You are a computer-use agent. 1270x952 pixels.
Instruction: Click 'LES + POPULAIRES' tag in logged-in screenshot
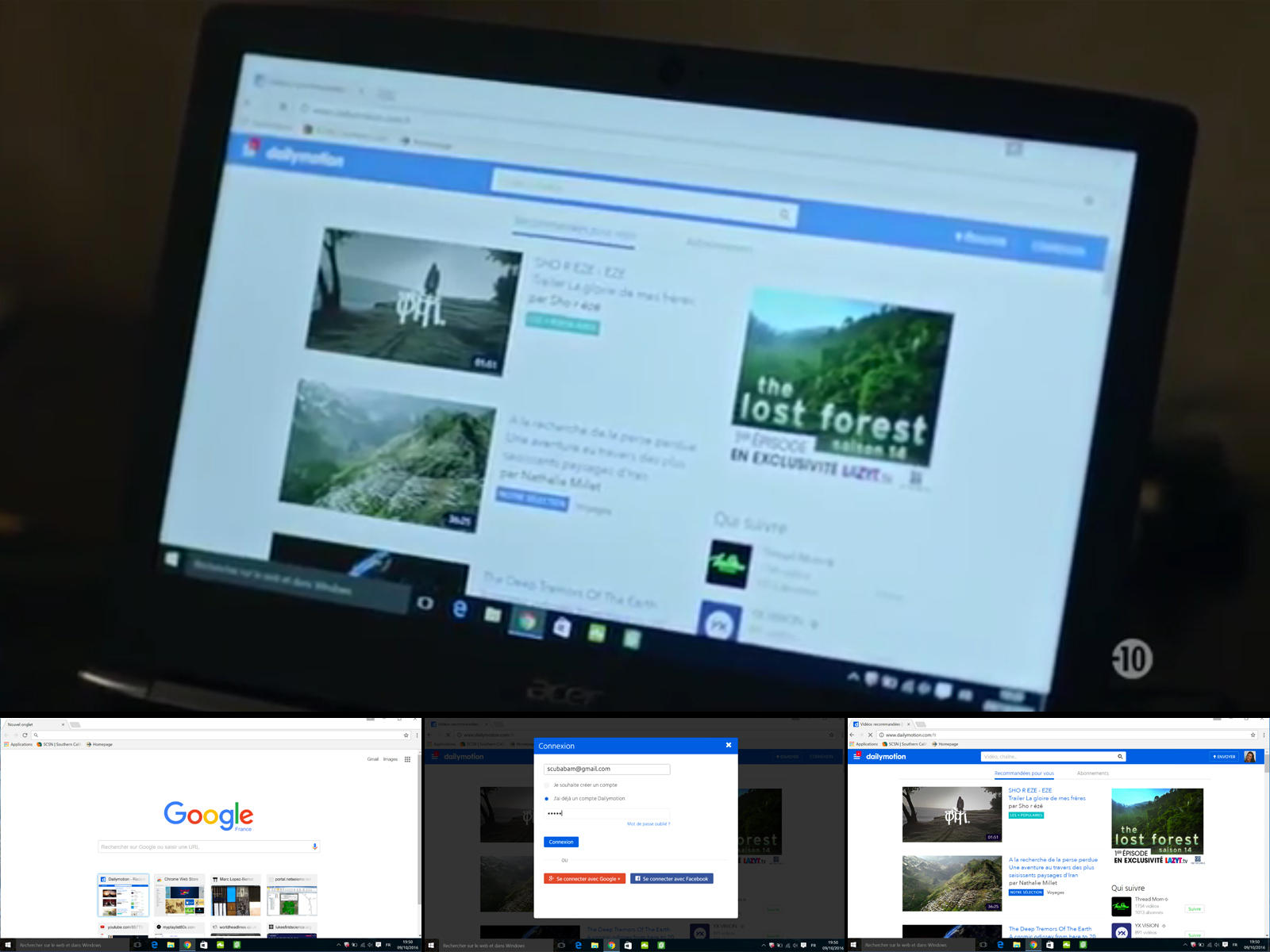click(x=1026, y=815)
